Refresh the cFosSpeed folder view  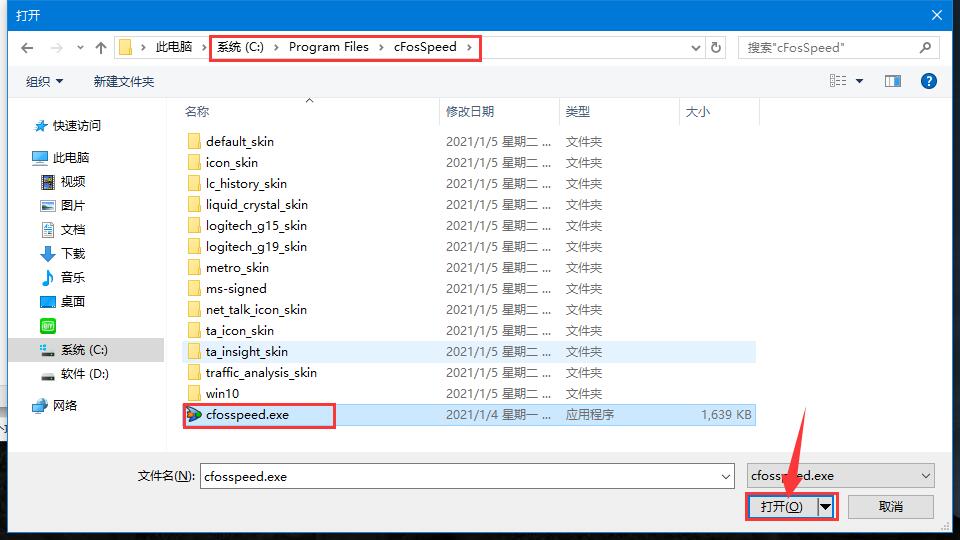(x=716, y=47)
